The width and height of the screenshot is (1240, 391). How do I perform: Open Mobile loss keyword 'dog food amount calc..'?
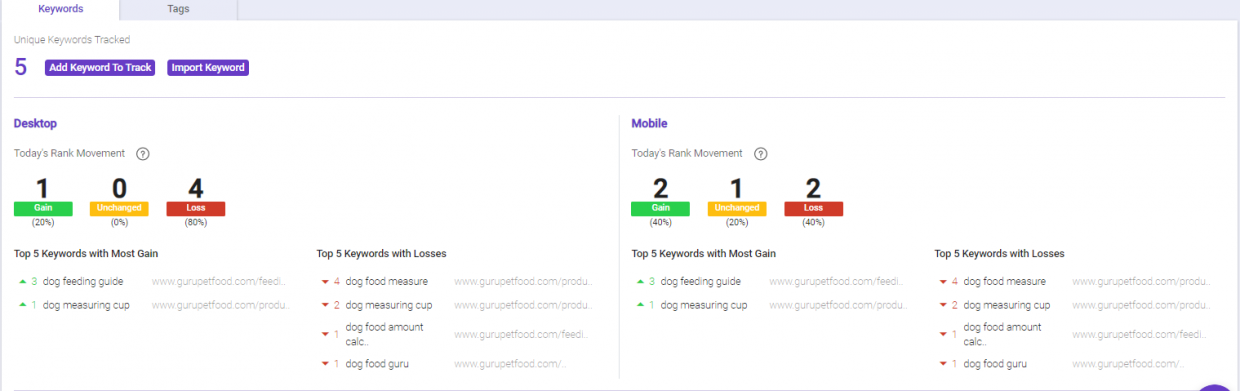click(x=1003, y=334)
